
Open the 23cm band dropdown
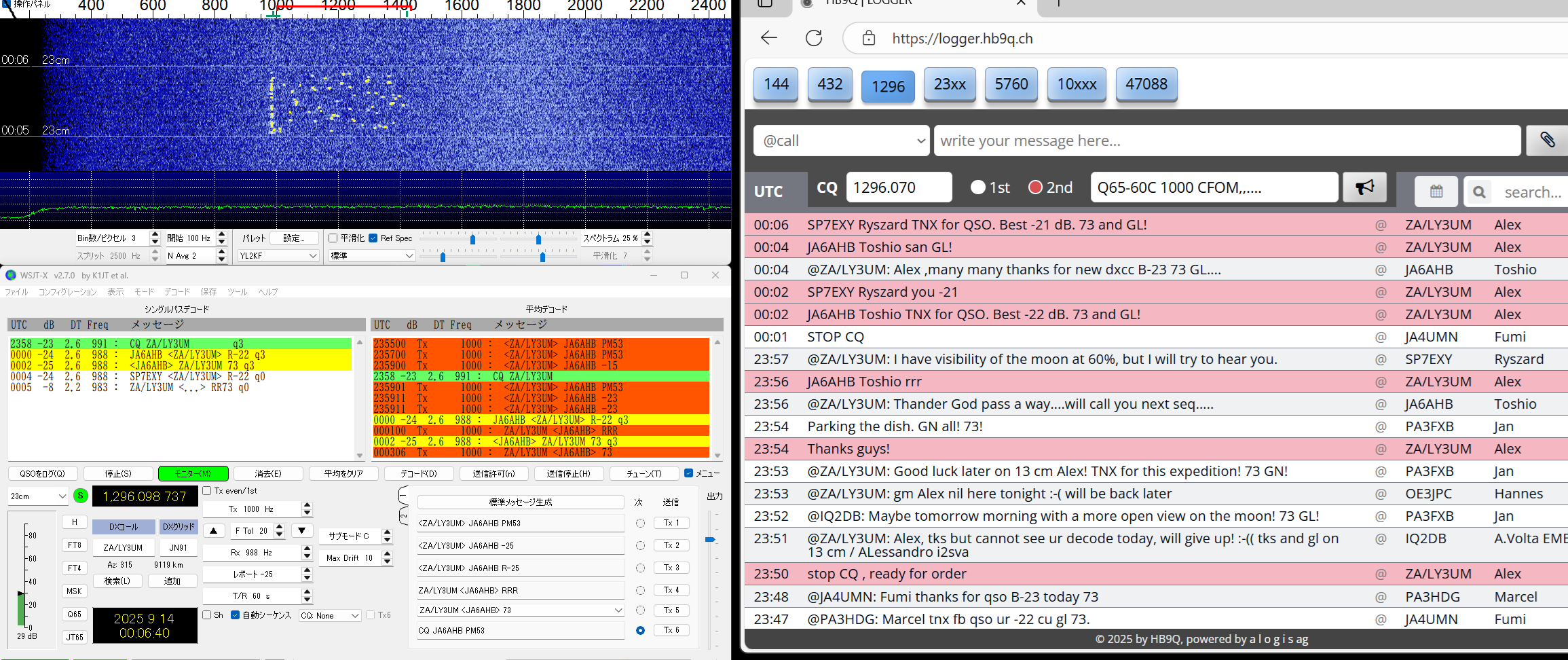click(x=38, y=496)
